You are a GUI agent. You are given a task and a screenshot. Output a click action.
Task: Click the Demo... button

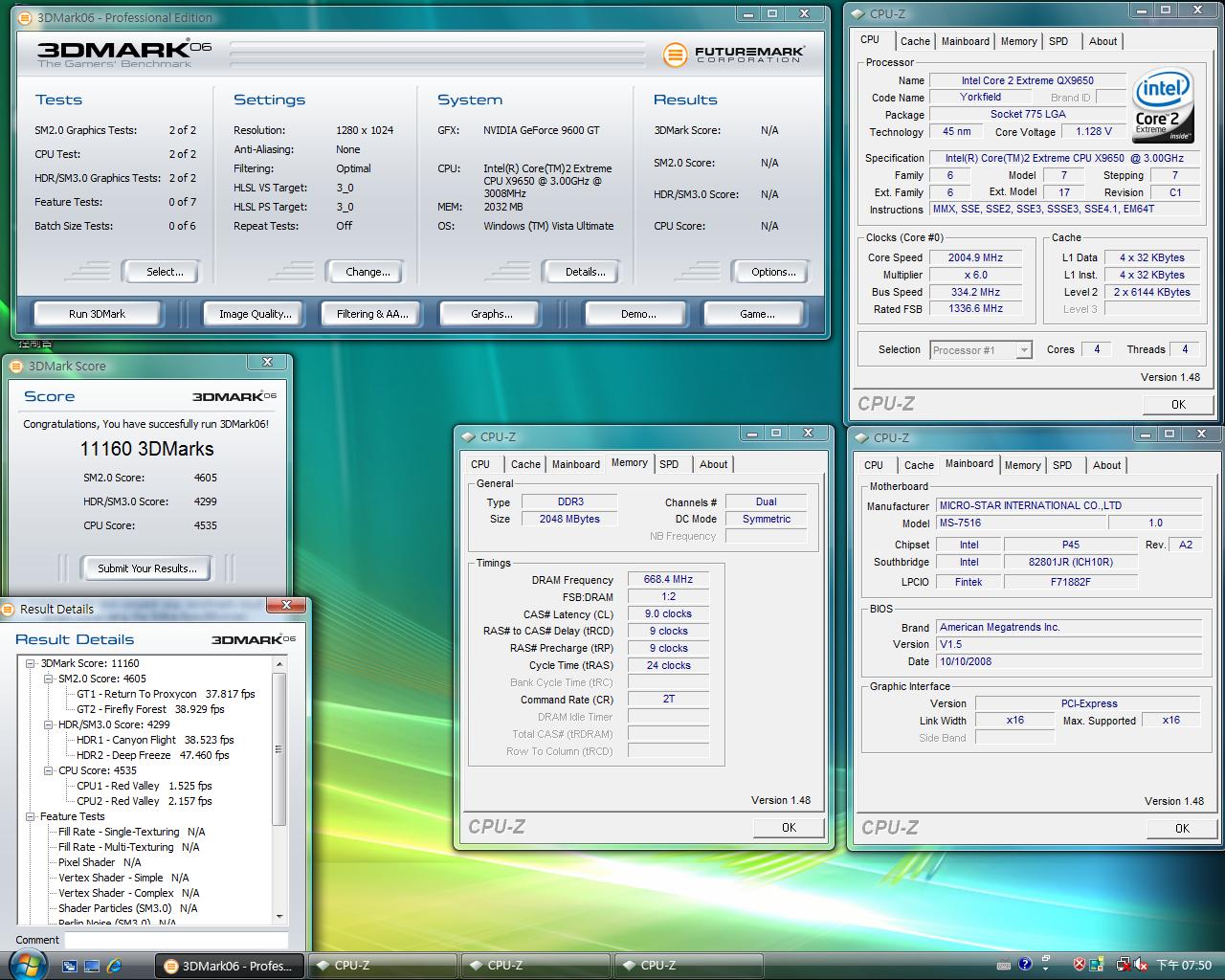(x=638, y=314)
